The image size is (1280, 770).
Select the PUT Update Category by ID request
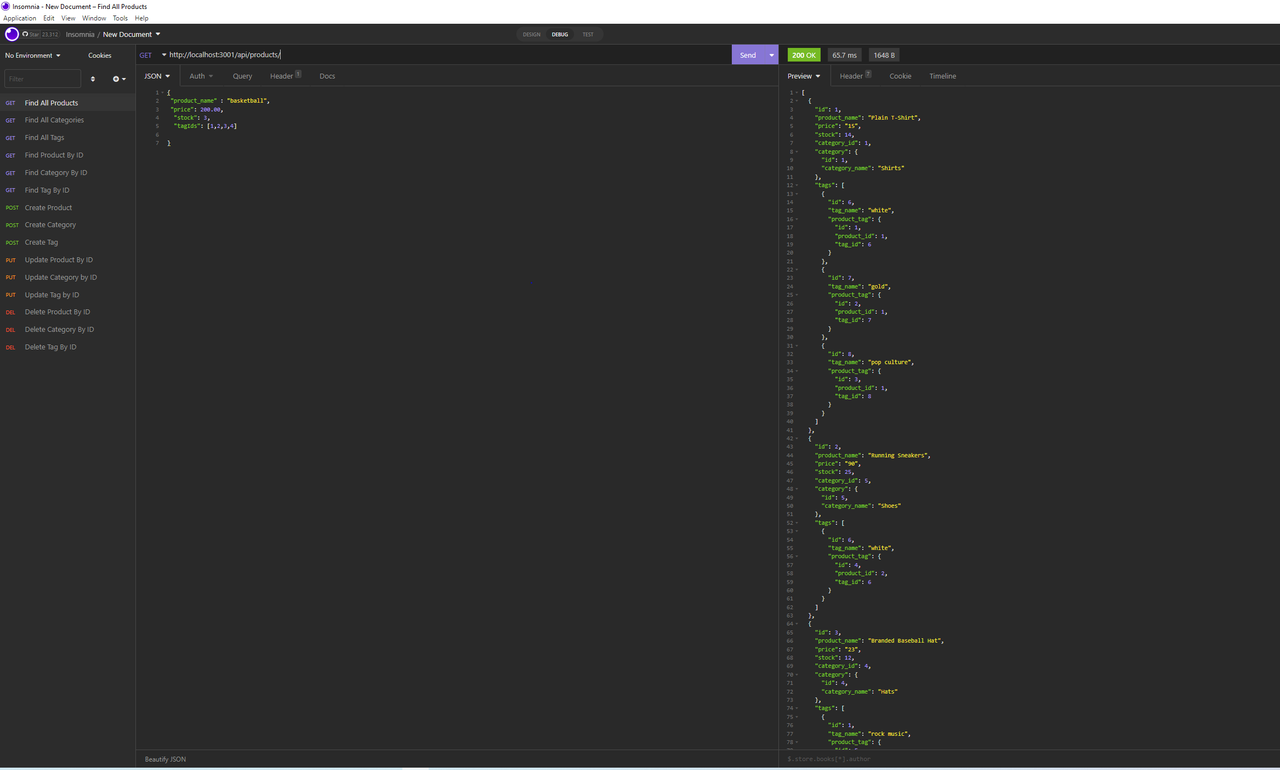(x=59, y=277)
